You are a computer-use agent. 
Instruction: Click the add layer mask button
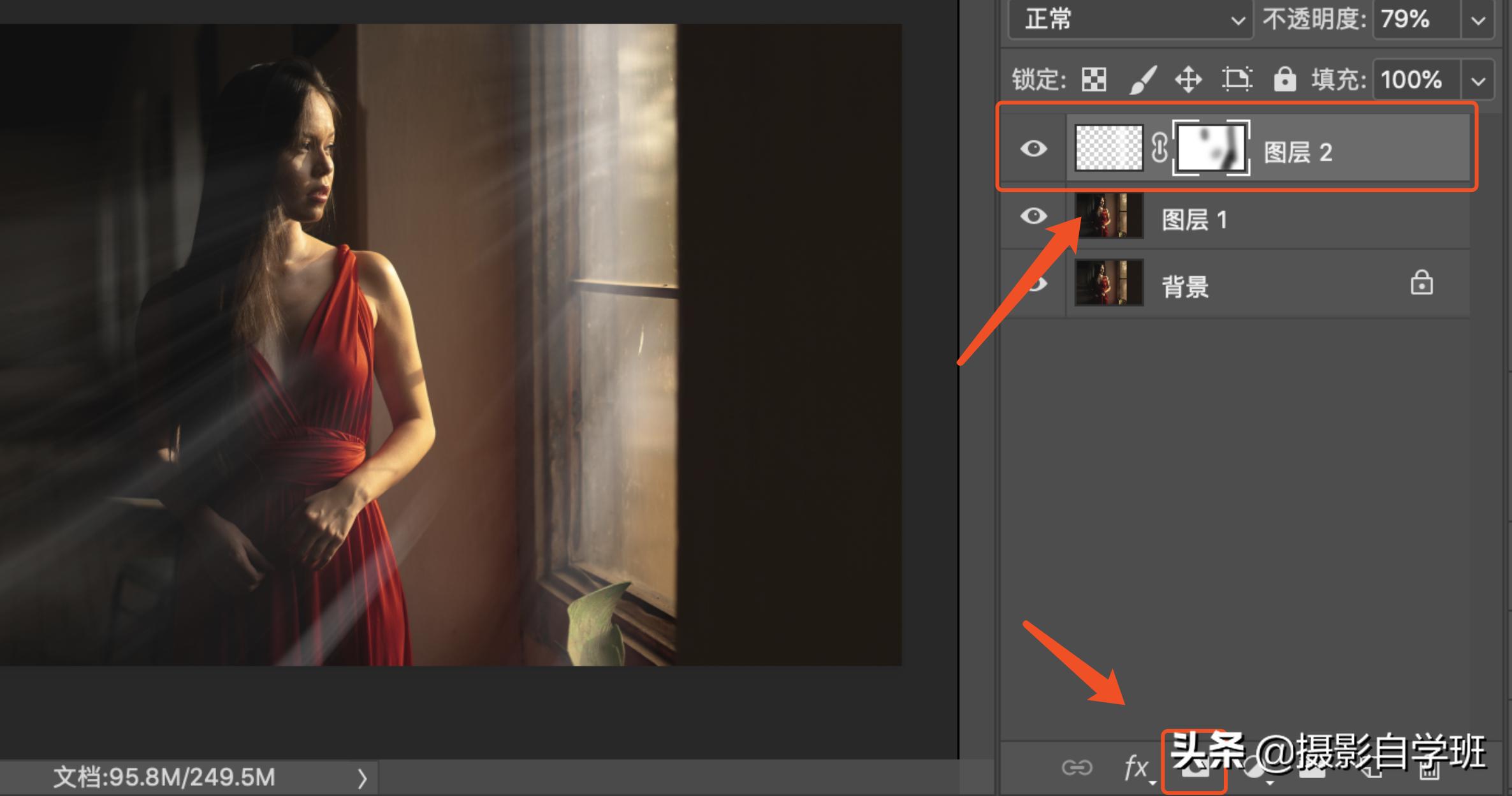click(x=1195, y=769)
